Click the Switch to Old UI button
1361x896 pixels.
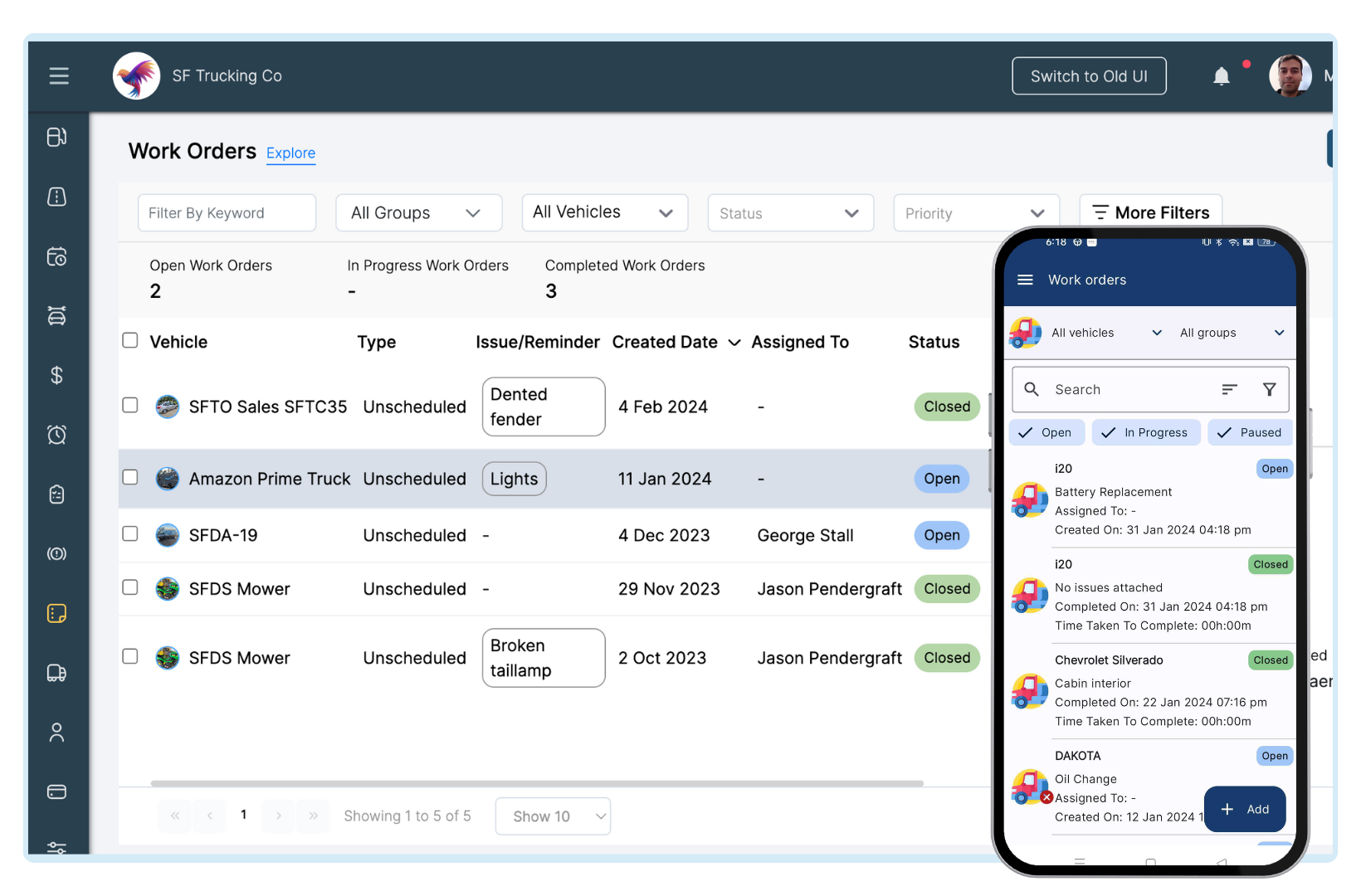click(1089, 75)
